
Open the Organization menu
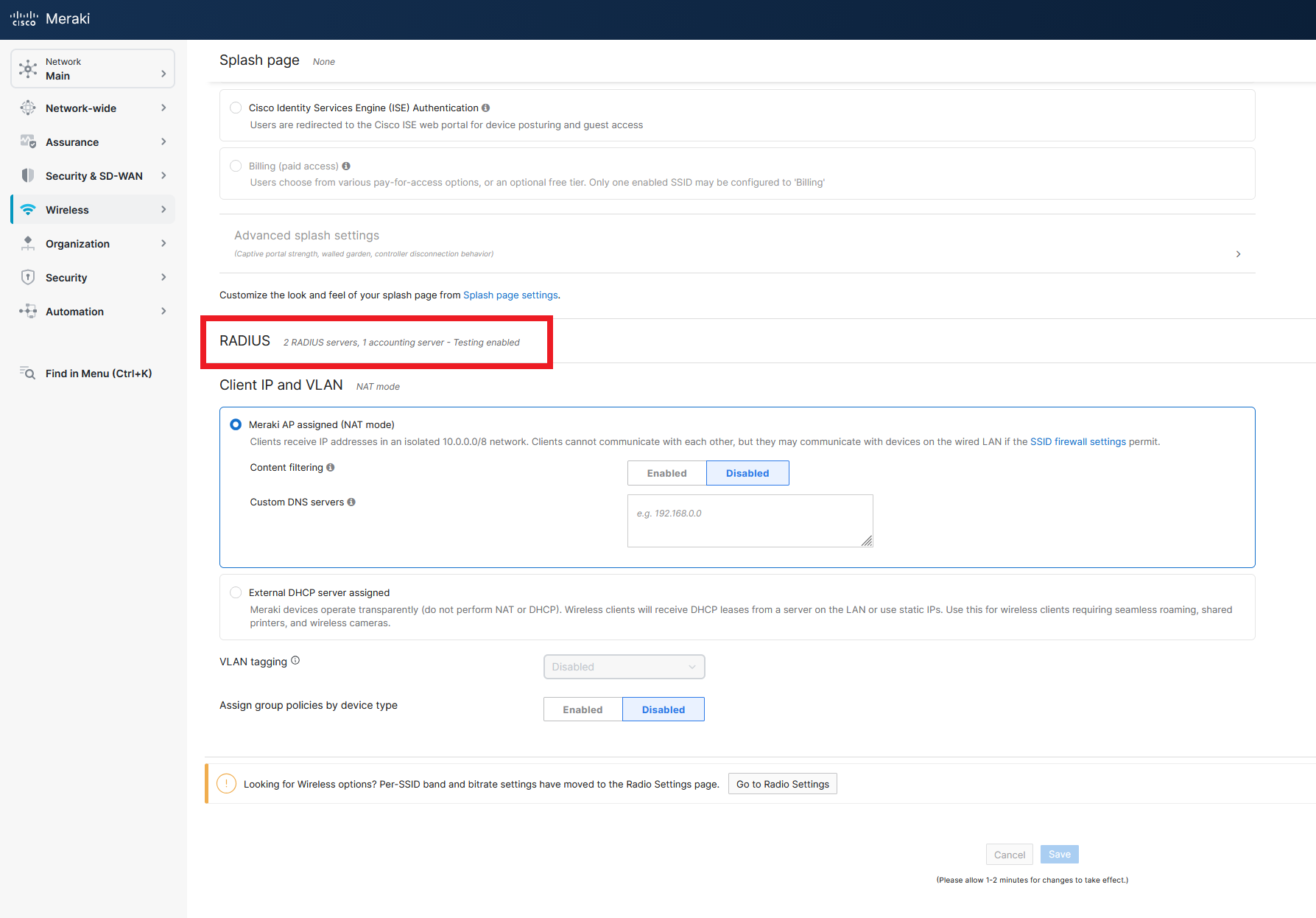coord(93,243)
